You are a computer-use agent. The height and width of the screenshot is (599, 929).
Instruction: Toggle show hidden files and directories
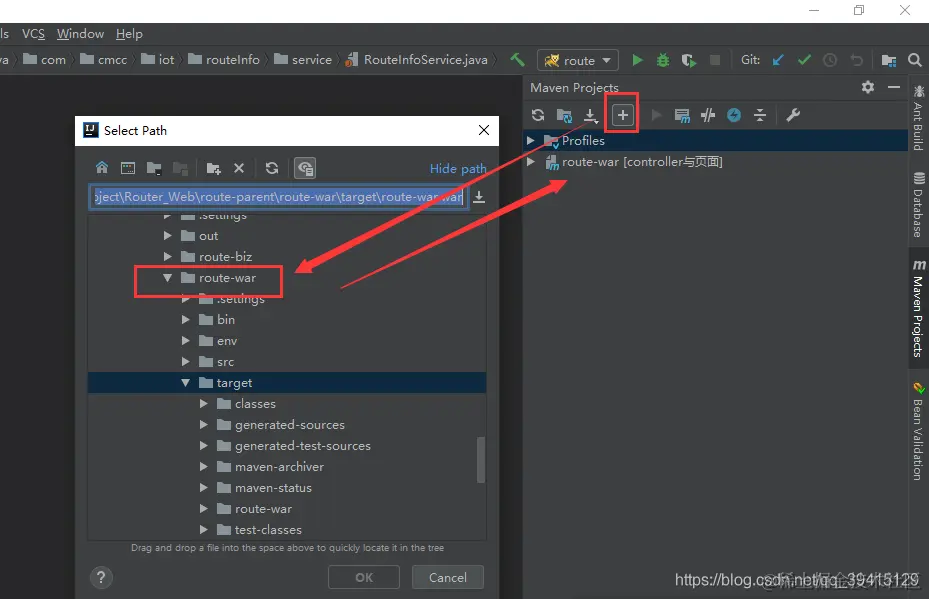point(305,168)
